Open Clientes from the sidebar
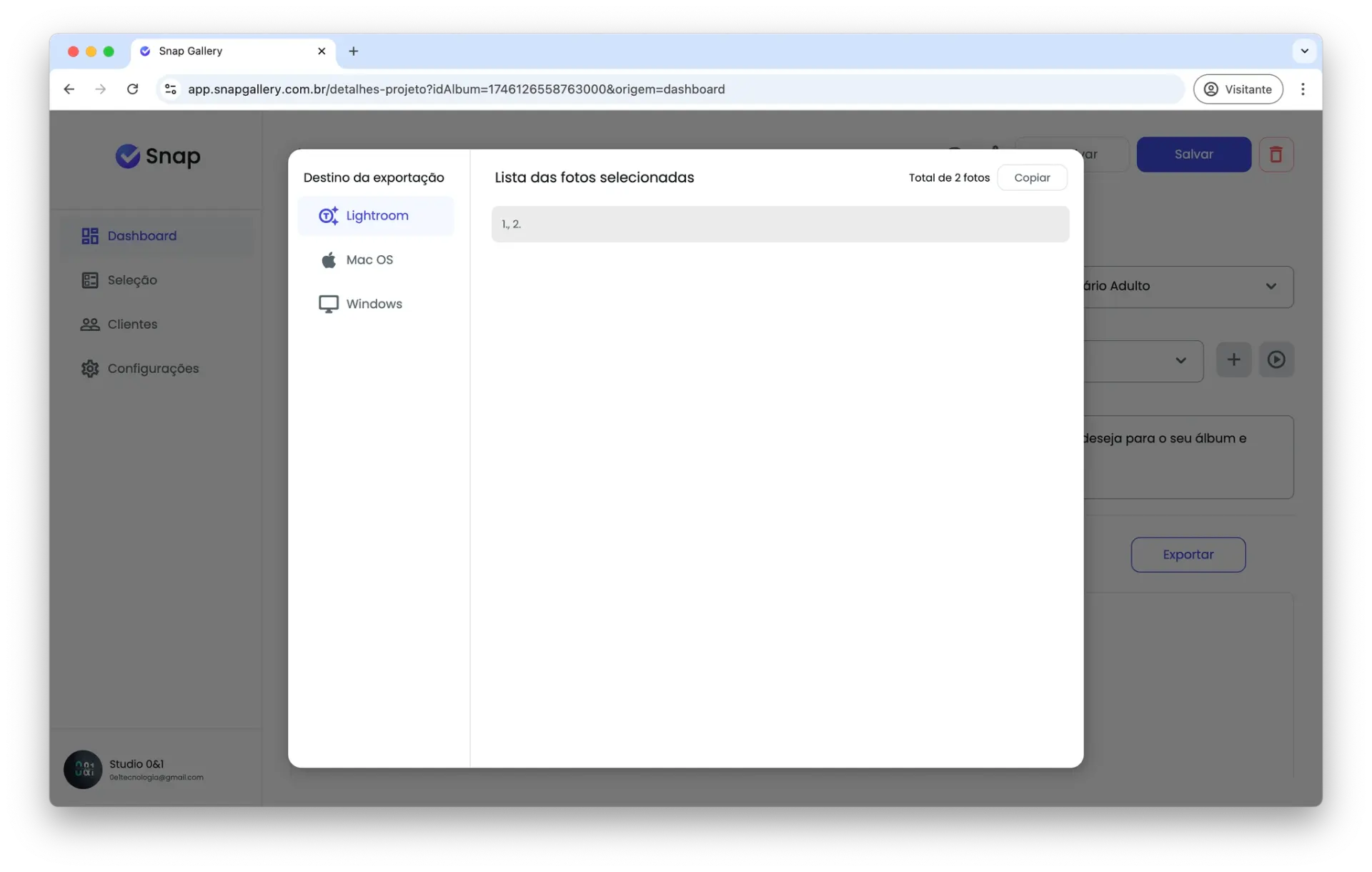 tap(157, 324)
